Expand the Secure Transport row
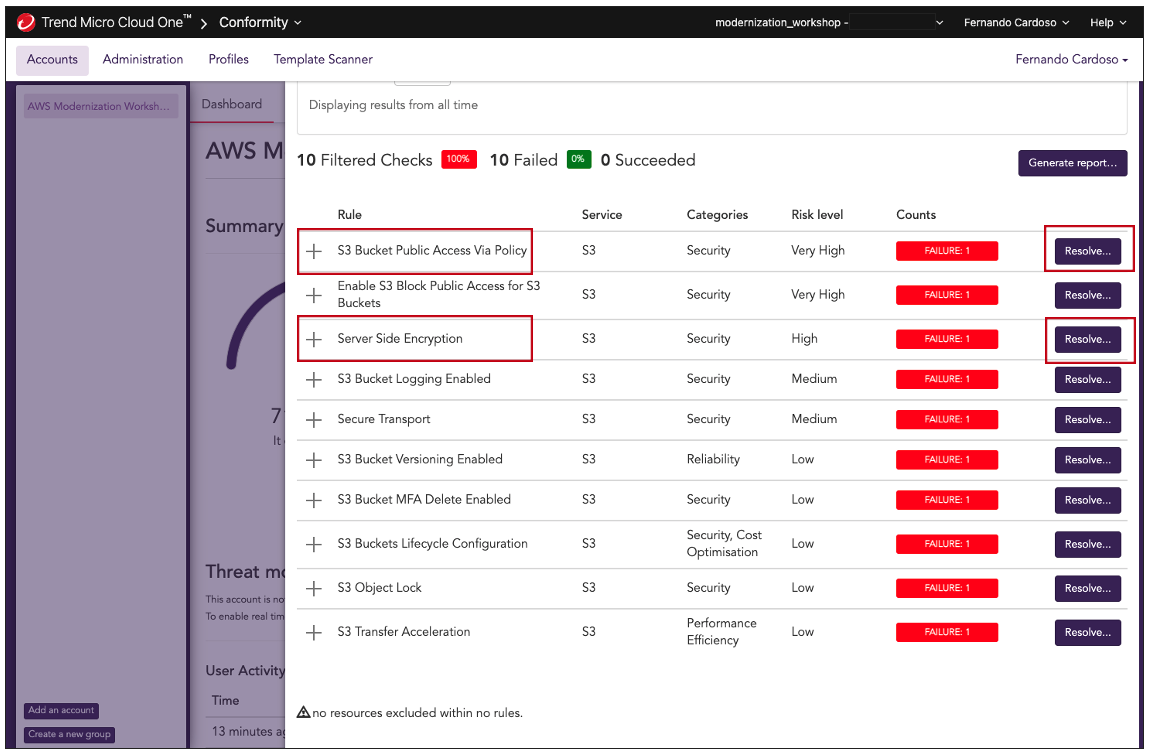 pyautogui.click(x=314, y=420)
